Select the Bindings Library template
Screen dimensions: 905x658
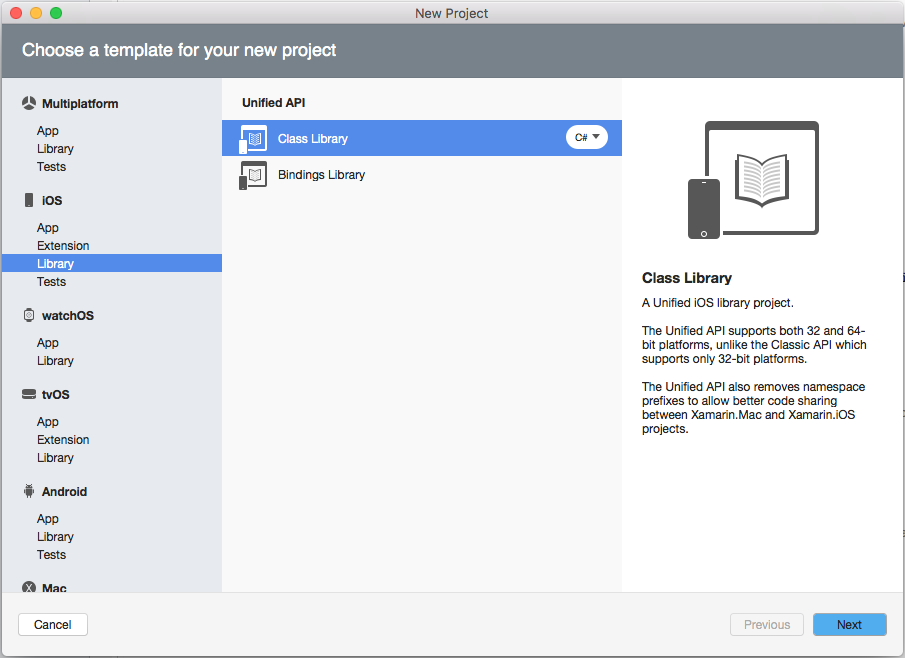point(422,174)
